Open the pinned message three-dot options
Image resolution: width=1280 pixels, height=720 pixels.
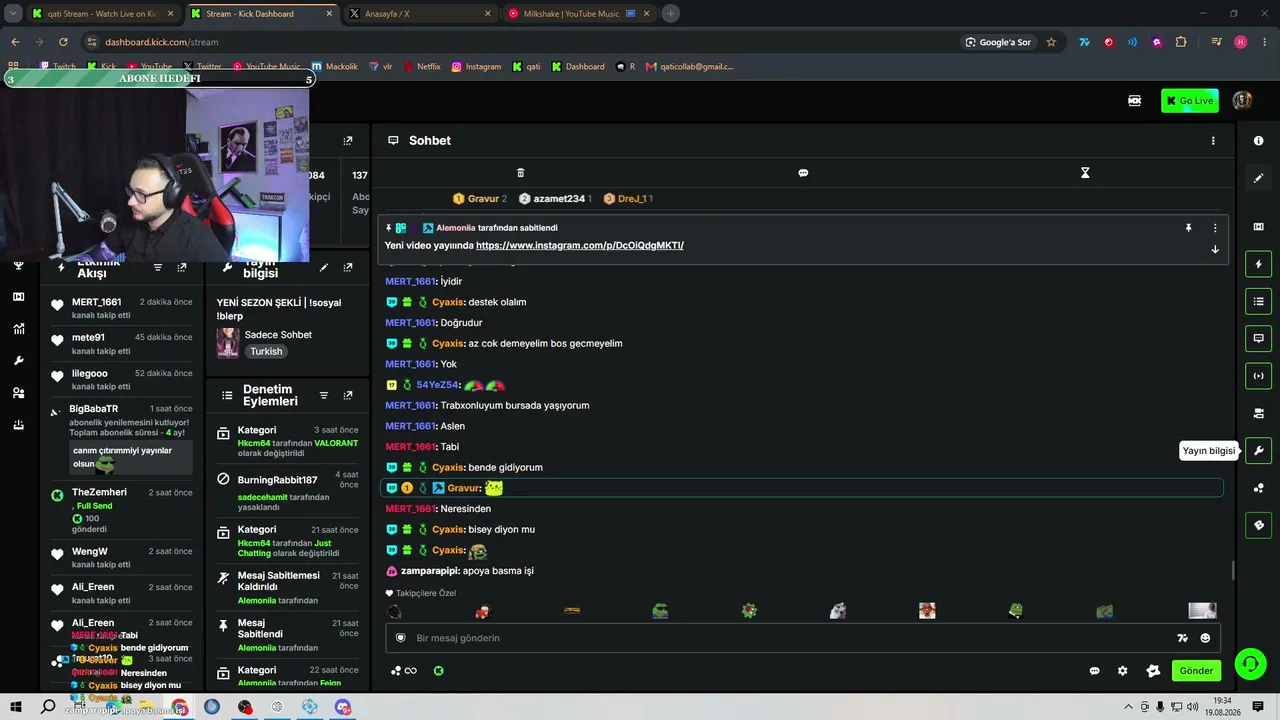tap(1215, 228)
